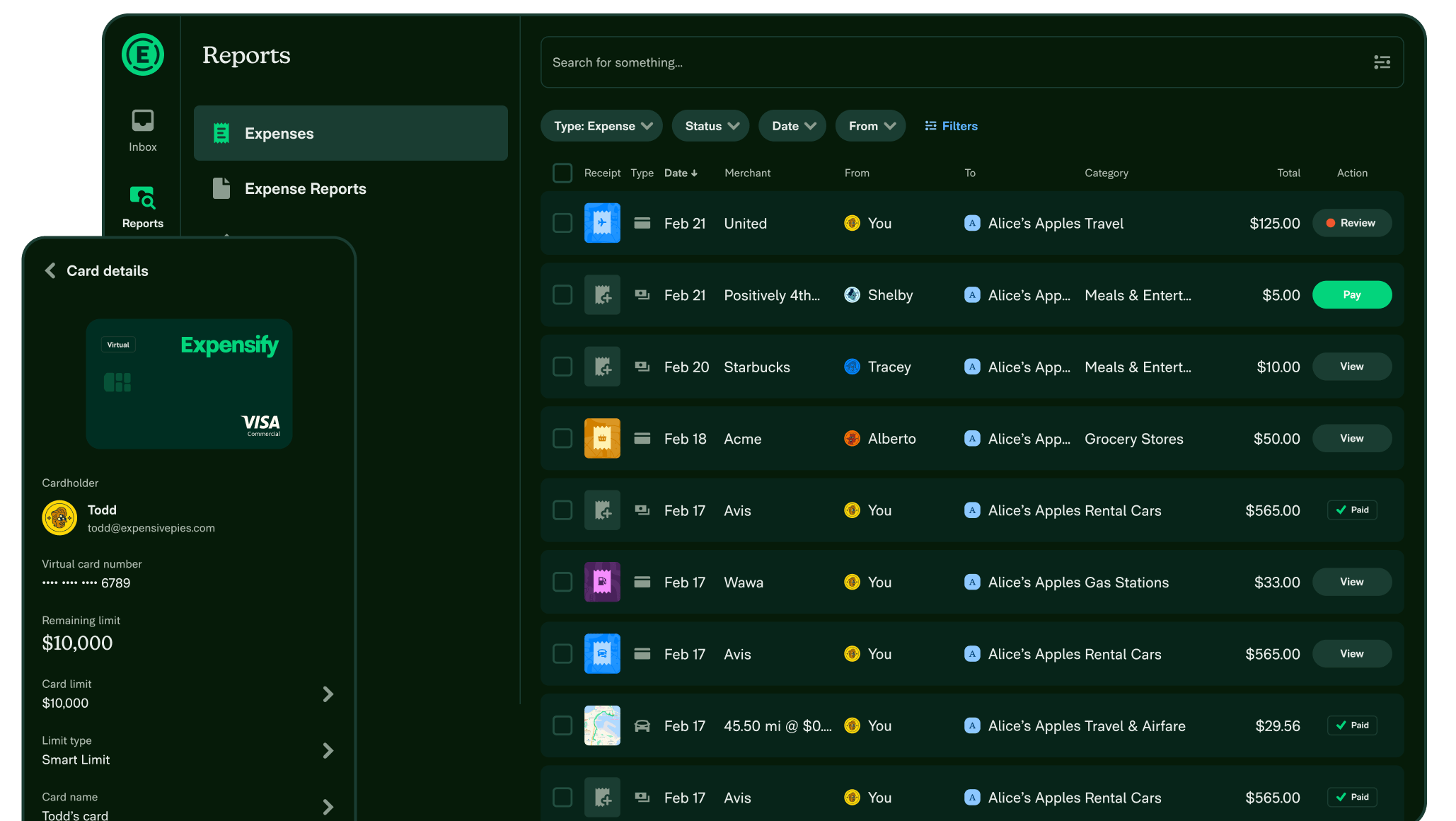Toggle the select-all checkbox in header
This screenshot has height=821, width=1456.
tap(562, 173)
